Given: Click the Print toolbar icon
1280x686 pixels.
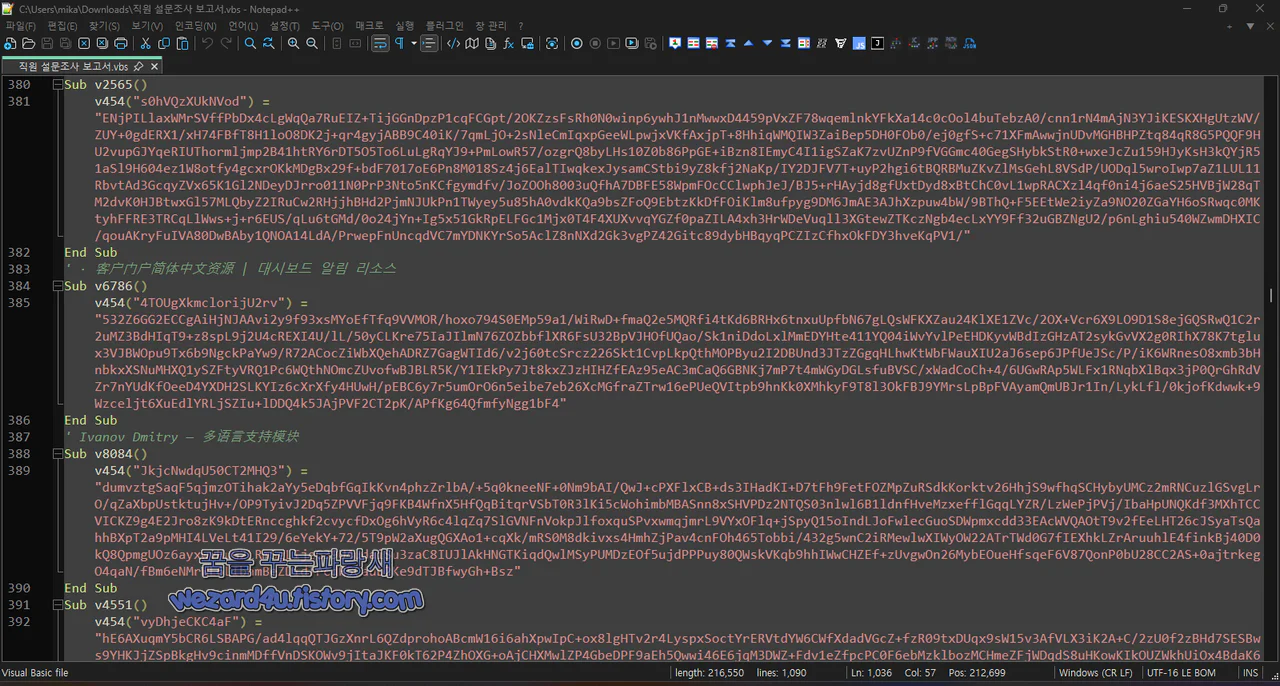Looking at the screenshot, I should tap(121, 44).
